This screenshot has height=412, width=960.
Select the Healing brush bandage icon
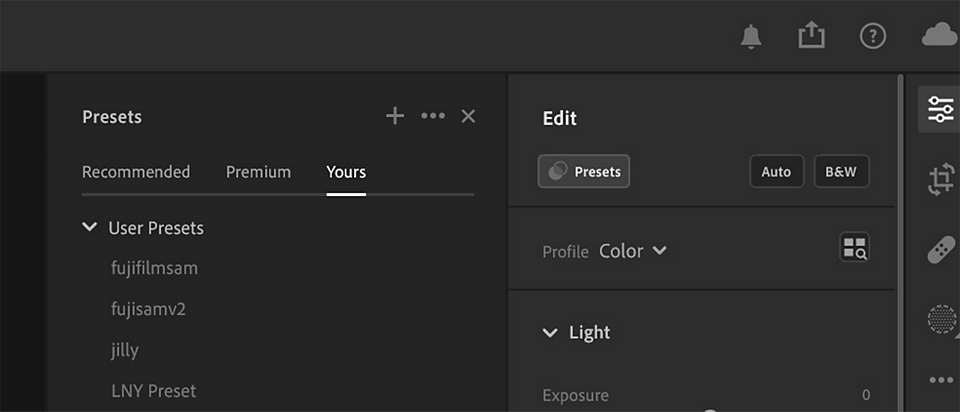click(941, 249)
